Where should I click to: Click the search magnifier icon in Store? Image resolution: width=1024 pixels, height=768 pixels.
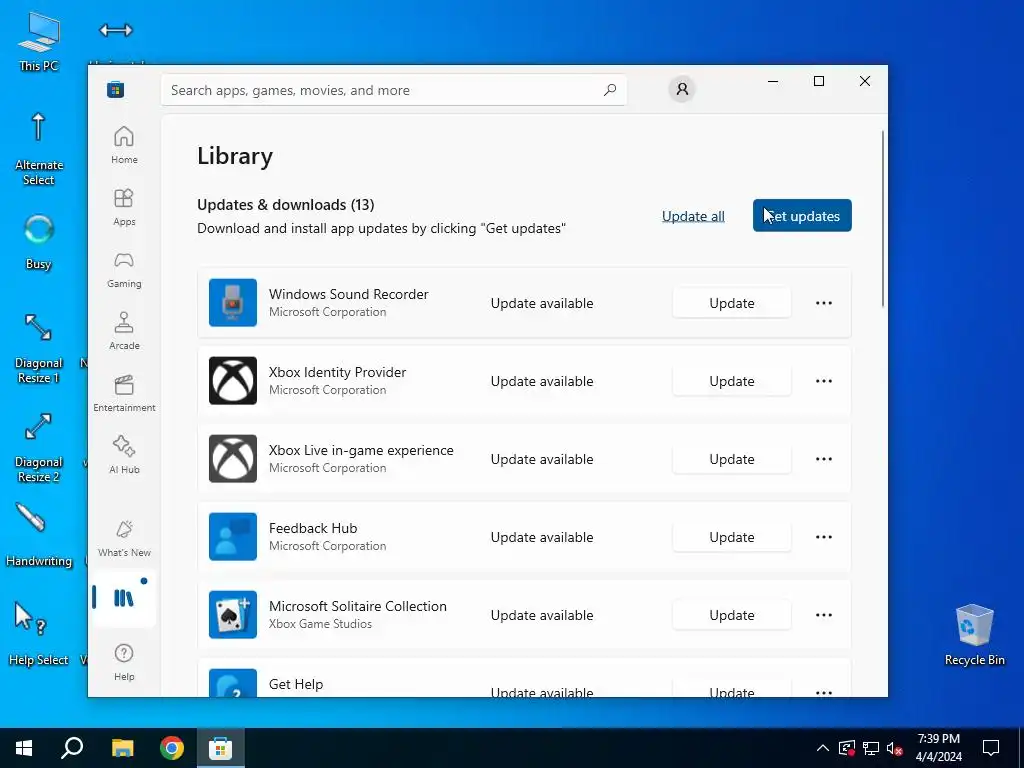609,90
